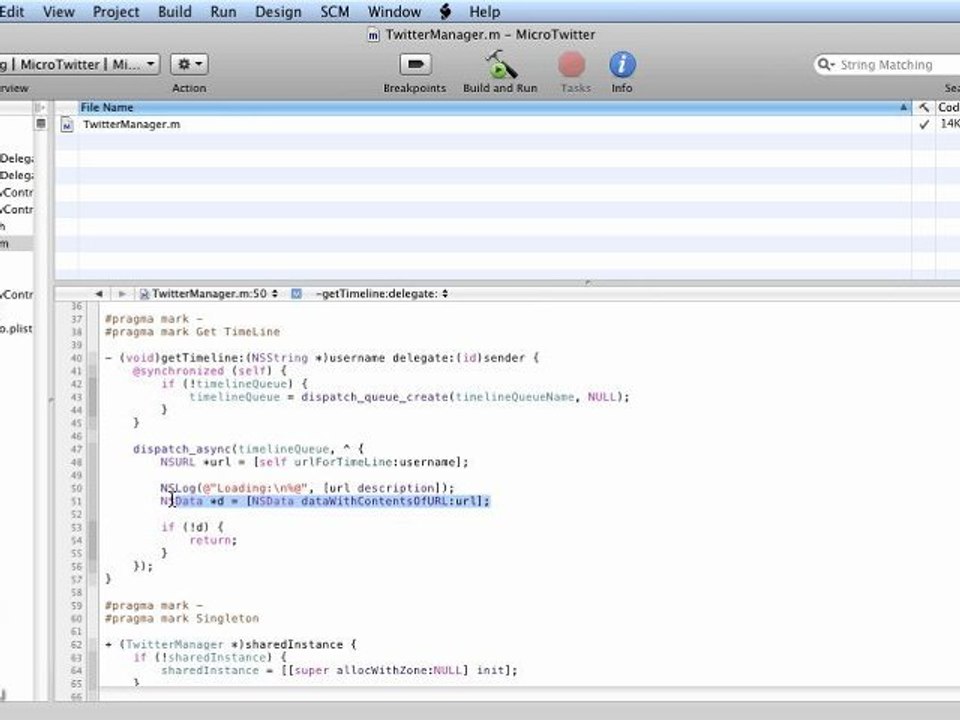Open the Info inspector icon

[x=622, y=64]
